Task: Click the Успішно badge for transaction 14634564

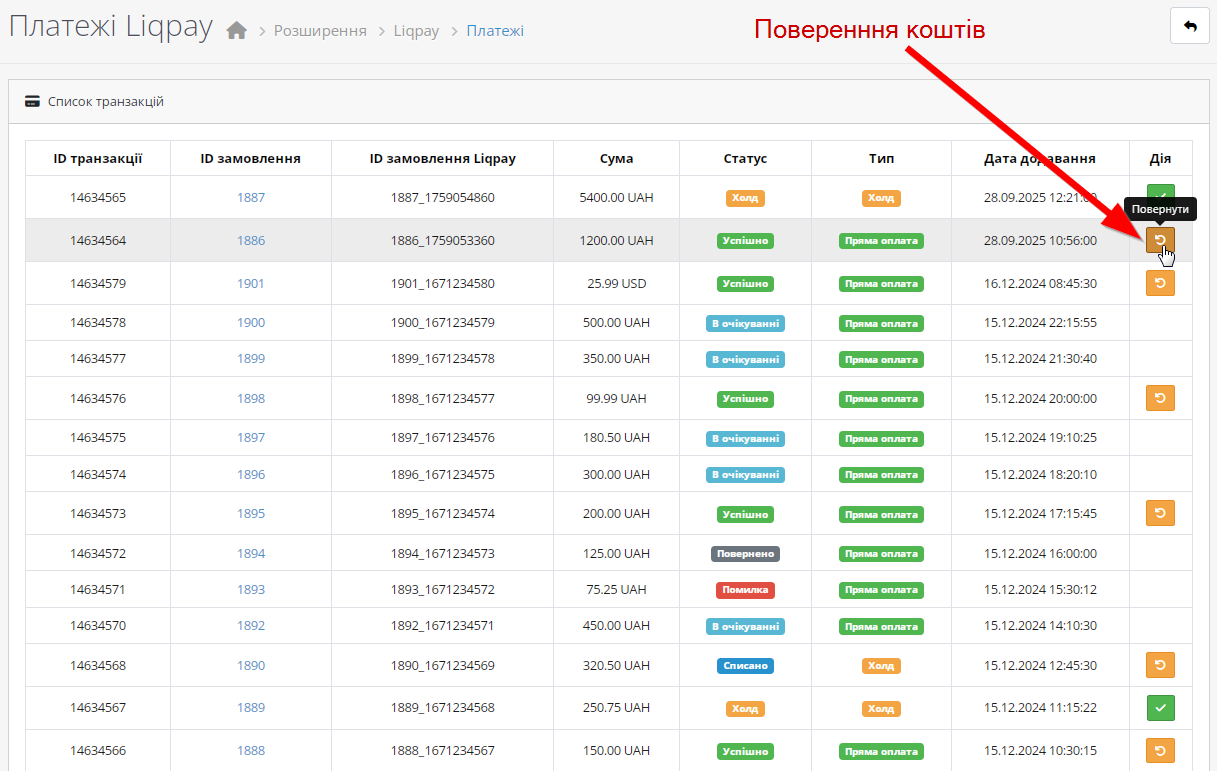Action: pos(745,241)
